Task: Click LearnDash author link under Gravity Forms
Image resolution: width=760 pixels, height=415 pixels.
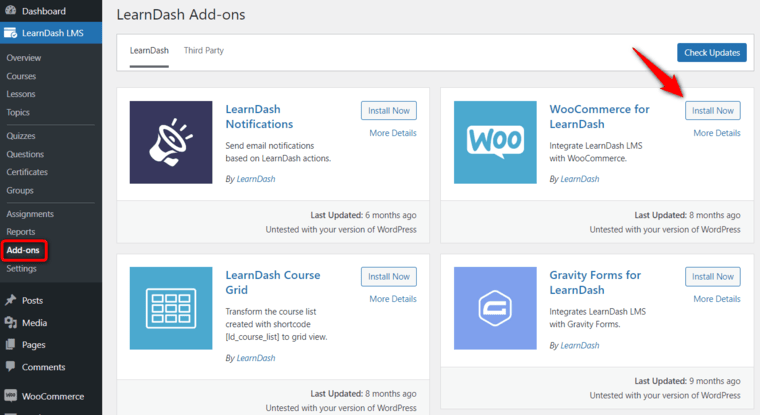Action: (580, 345)
